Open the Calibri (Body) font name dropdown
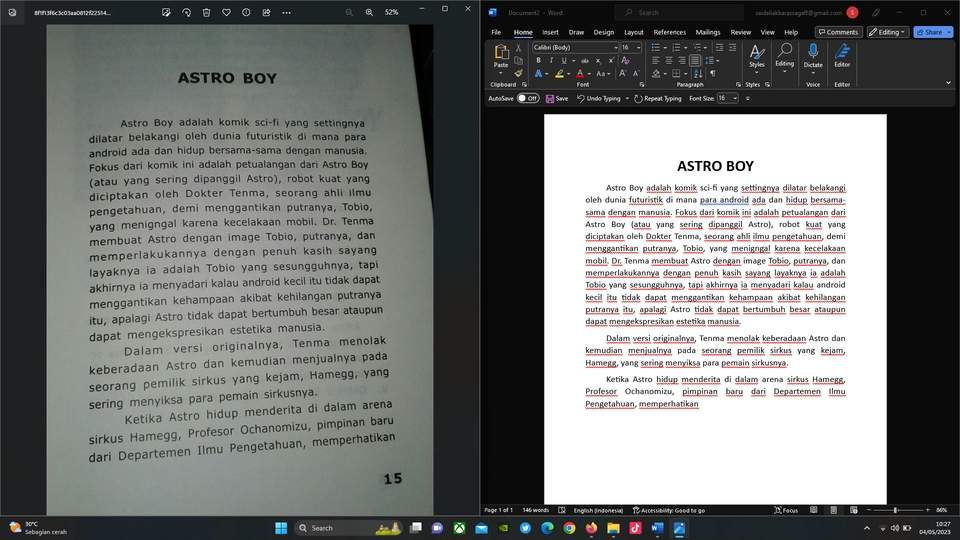This screenshot has width=960, height=540. (616, 48)
